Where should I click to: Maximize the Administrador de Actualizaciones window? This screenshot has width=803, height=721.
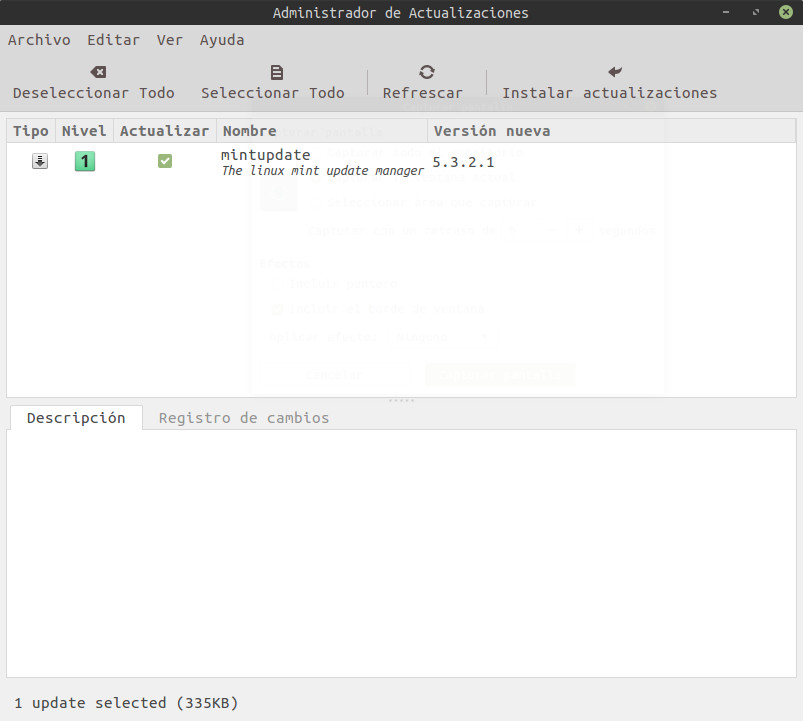click(x=756, y=12)
